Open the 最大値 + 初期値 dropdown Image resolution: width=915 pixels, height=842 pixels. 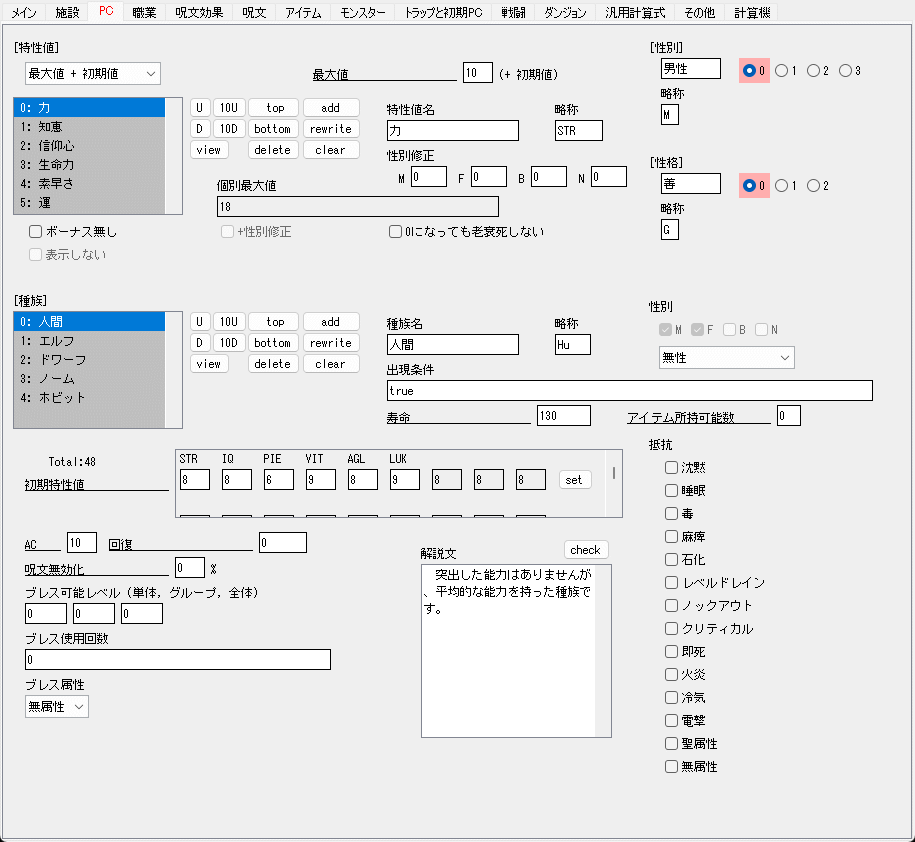tap(93, 74)
